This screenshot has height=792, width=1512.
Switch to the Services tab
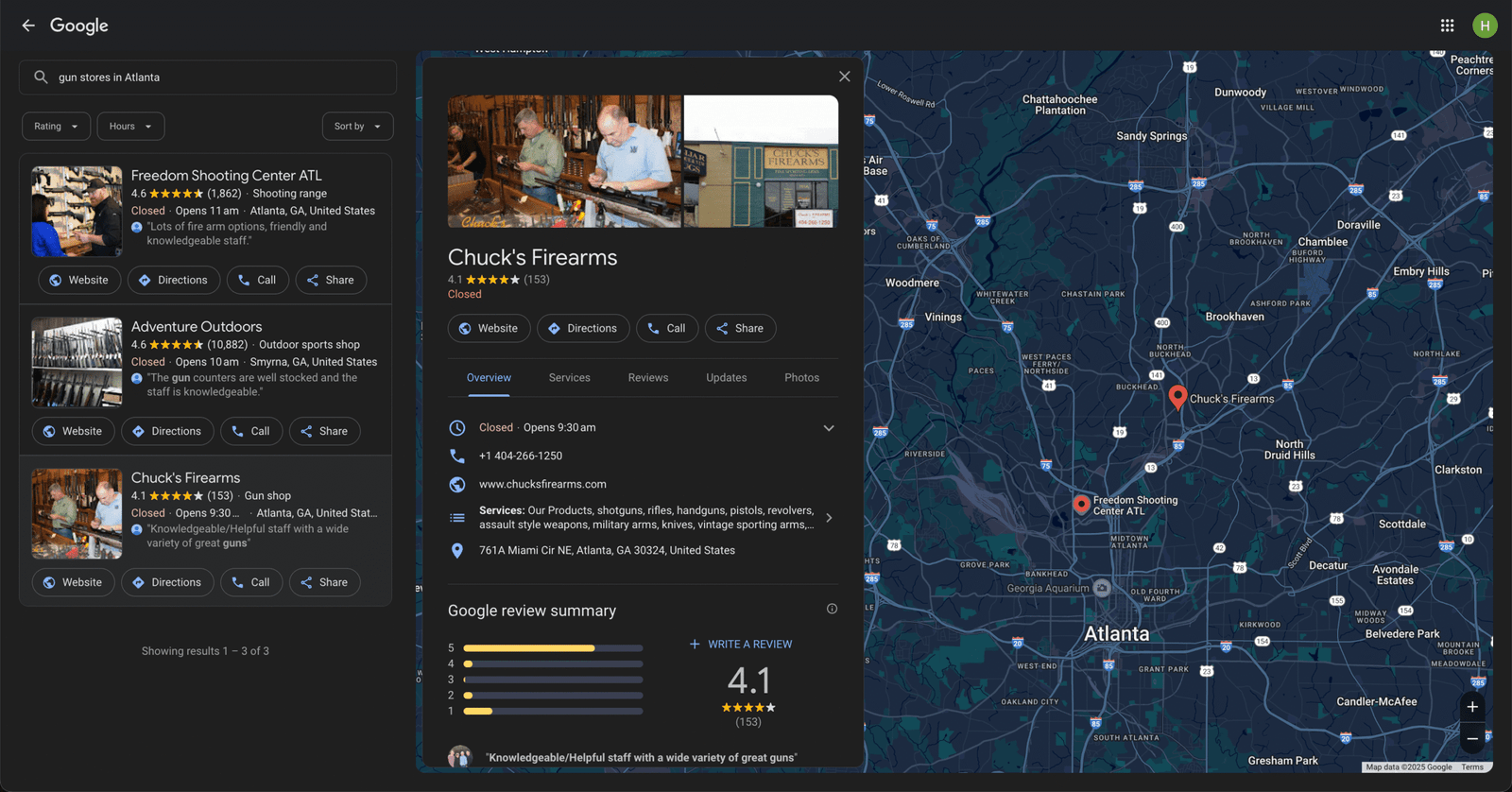coord(570,378)
